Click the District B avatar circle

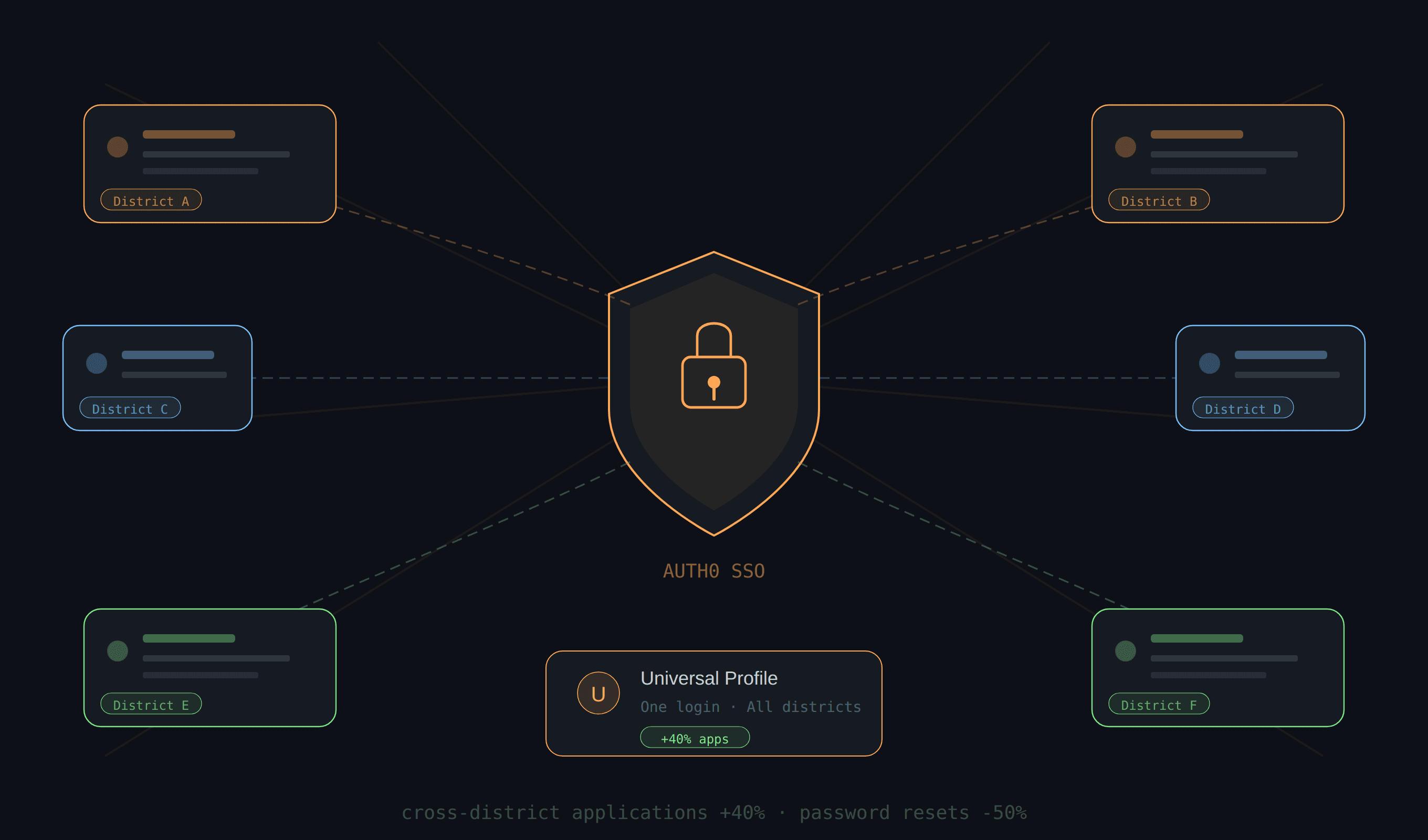[1126, 147]
